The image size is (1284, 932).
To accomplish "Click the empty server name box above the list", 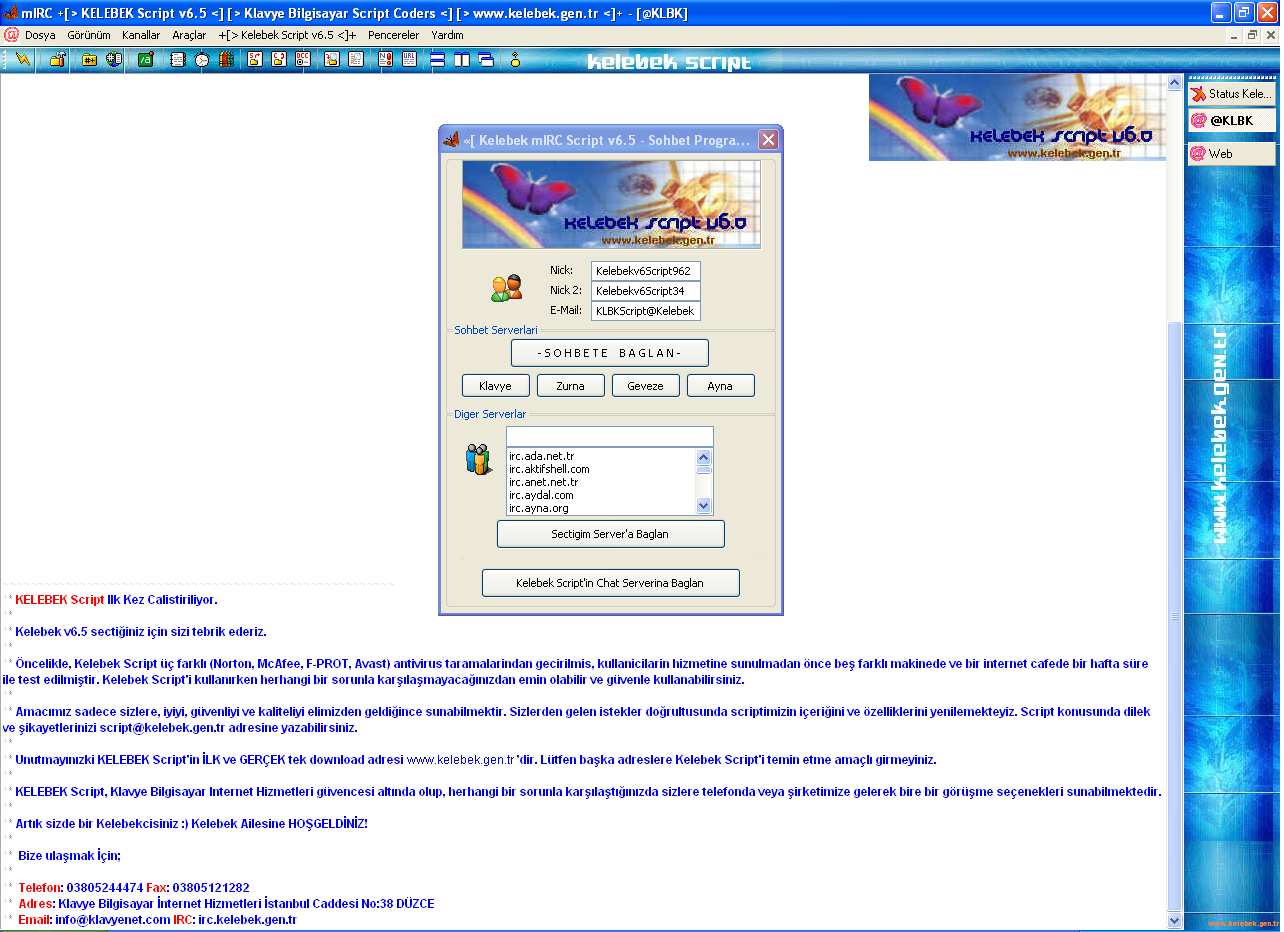I will coord(610,437).
